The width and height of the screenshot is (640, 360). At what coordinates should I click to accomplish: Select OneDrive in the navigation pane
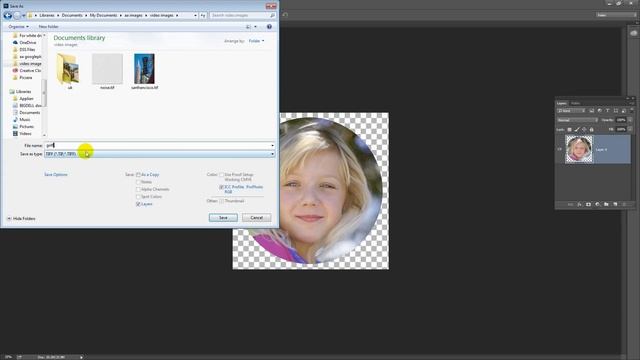pyautogui.click(x=27, y=42)
